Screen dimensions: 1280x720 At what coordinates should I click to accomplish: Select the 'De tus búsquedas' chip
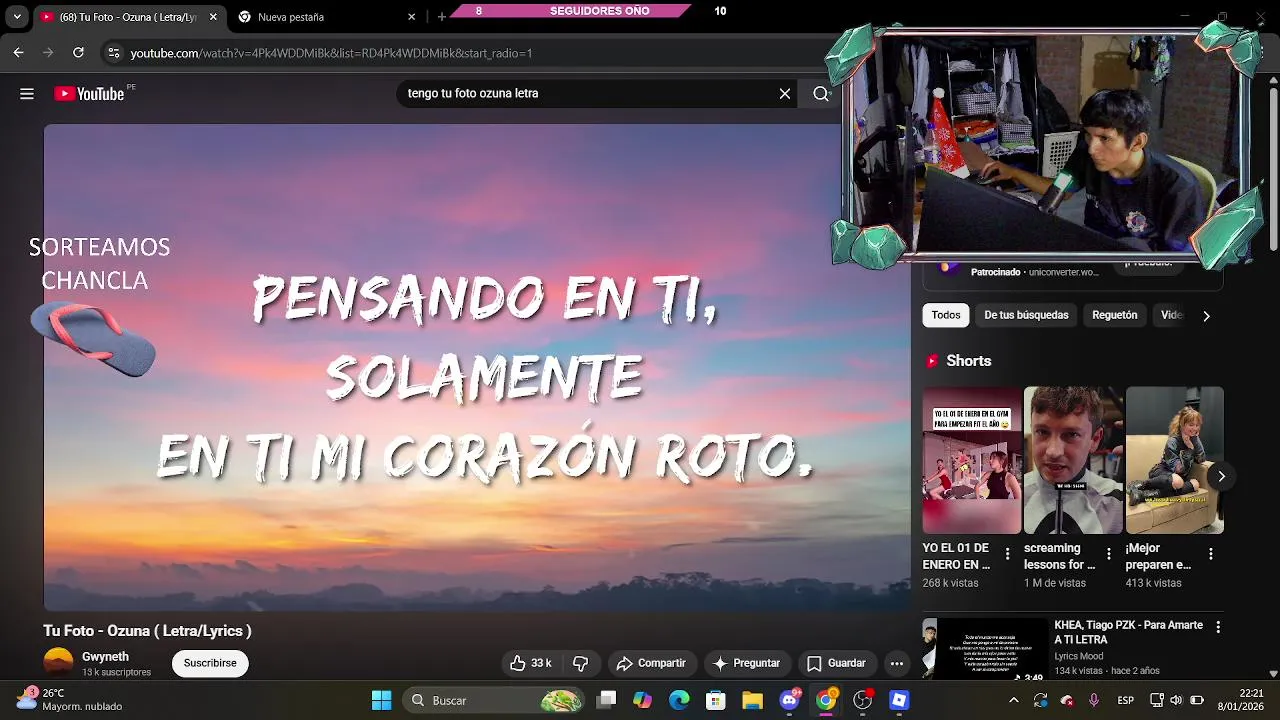point(1026,315)
